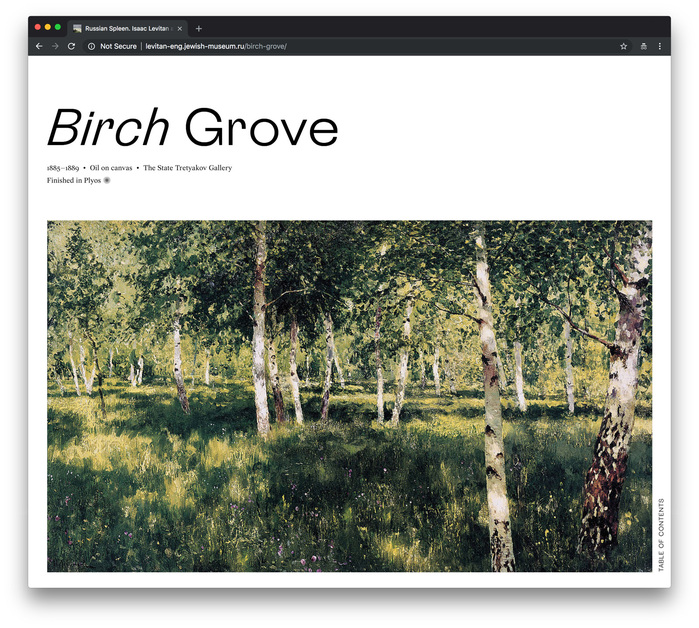Image resolution: width=699 pixels, height=628 pixels.
Task: Select the Russian Spleen. Isaac Levitan tab
Action: click(x=128, y=29)
